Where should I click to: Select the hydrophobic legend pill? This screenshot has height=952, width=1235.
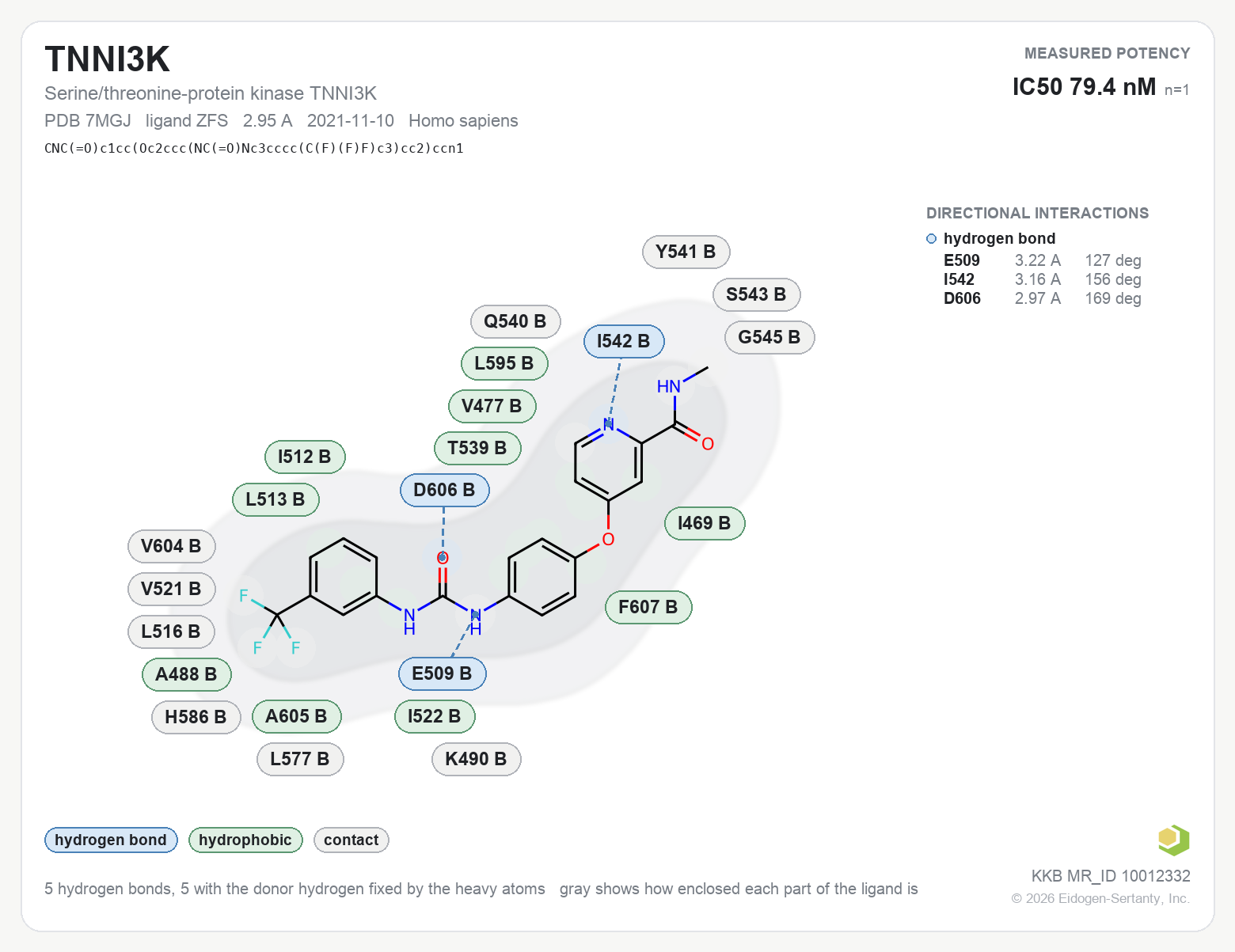click(x=245, y=840)
